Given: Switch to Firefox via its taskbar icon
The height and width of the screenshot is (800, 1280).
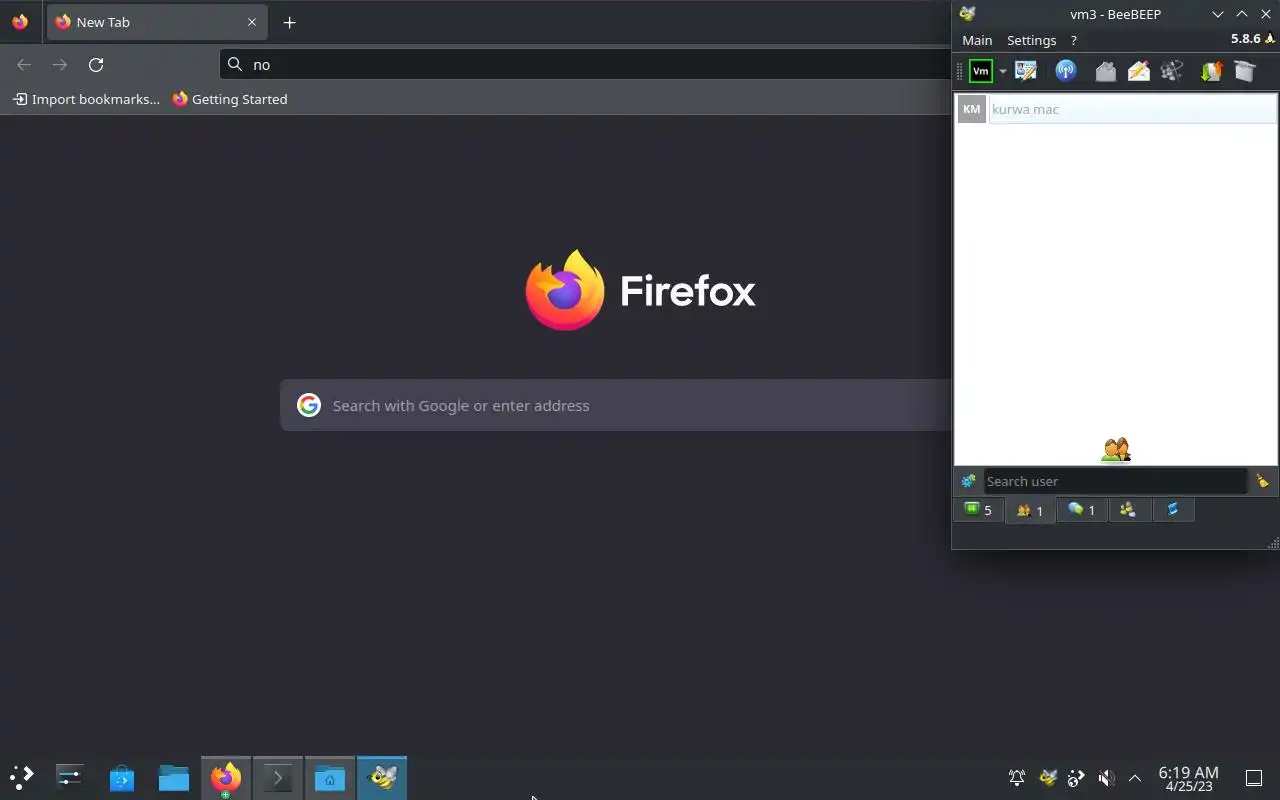Looking at the screenshot, I should tap(226, 777).
